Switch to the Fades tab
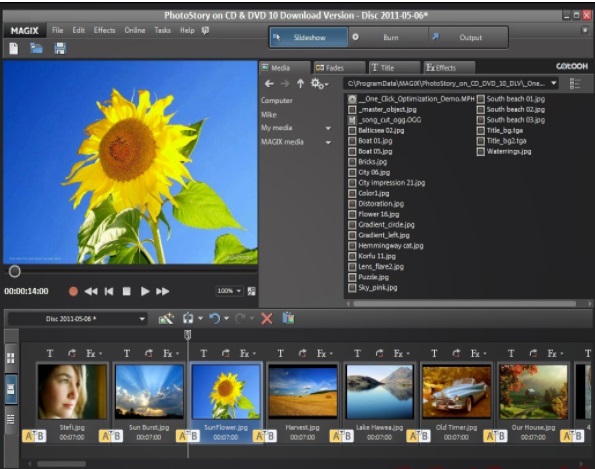 340,68
